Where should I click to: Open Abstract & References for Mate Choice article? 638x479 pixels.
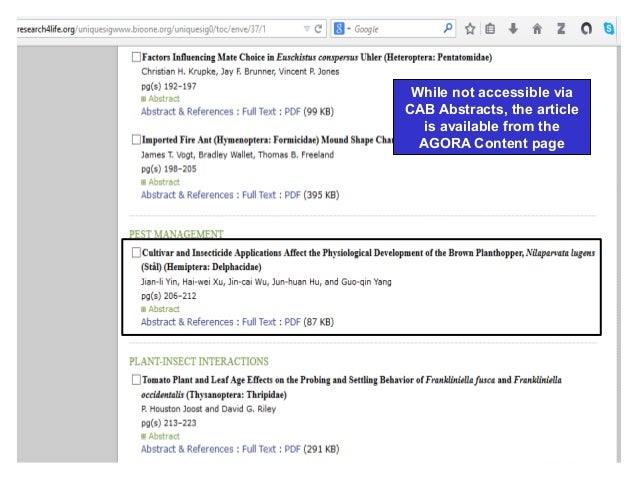pyautogui.click(x=187, y=112)
